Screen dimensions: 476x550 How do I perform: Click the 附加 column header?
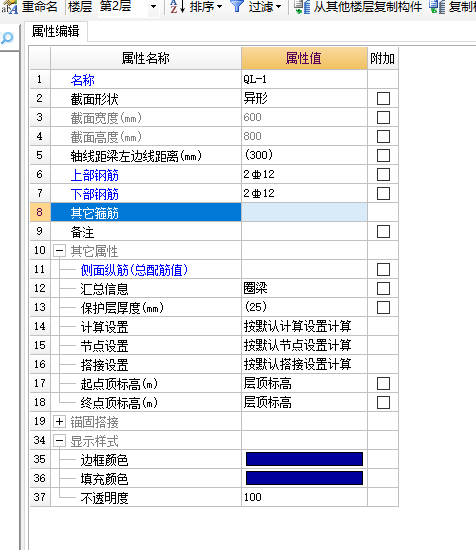(x=383, y=58)
